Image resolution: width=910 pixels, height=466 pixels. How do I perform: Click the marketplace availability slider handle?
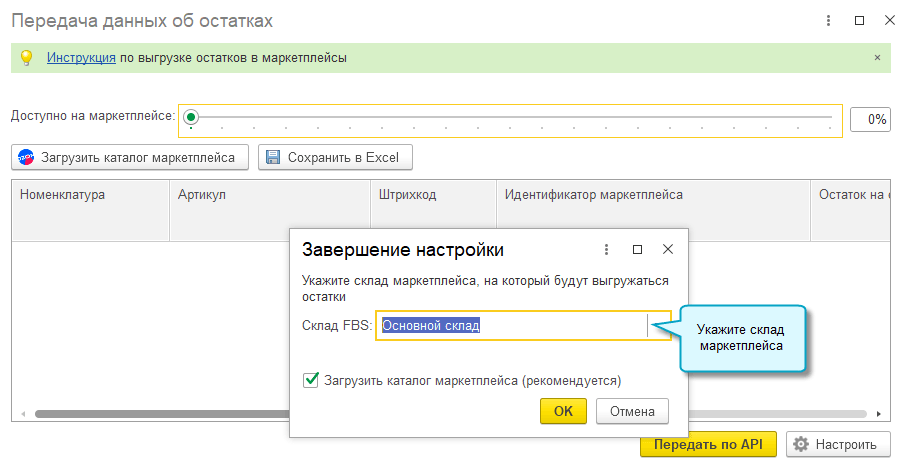click(191, 117)
